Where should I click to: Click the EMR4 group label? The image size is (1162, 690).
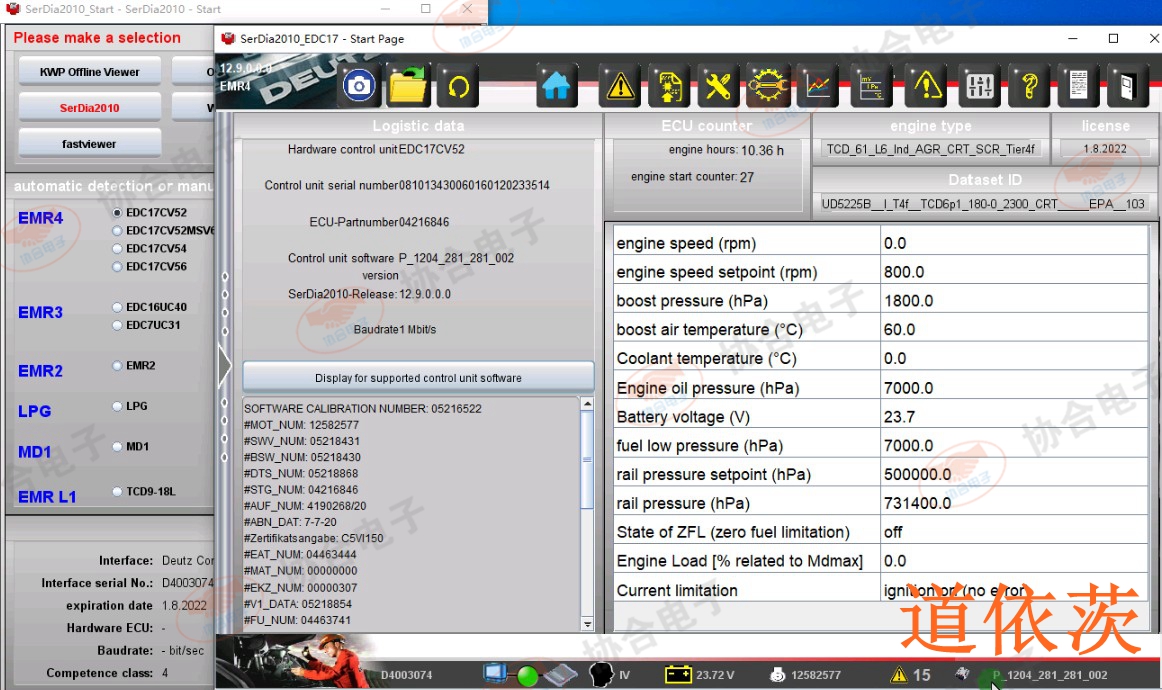pyautogui.click(x=41, y=218)
